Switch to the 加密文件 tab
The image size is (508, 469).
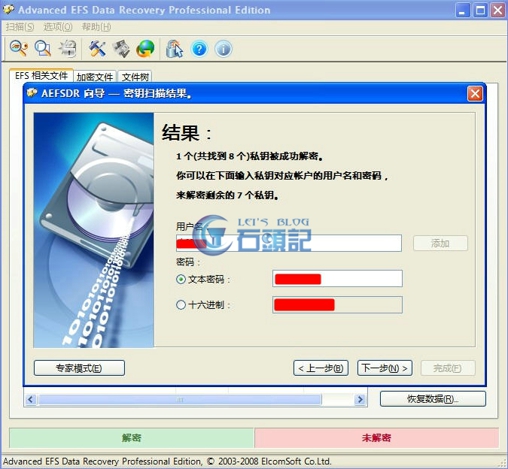pyautogui.click(x=95, y=77)
